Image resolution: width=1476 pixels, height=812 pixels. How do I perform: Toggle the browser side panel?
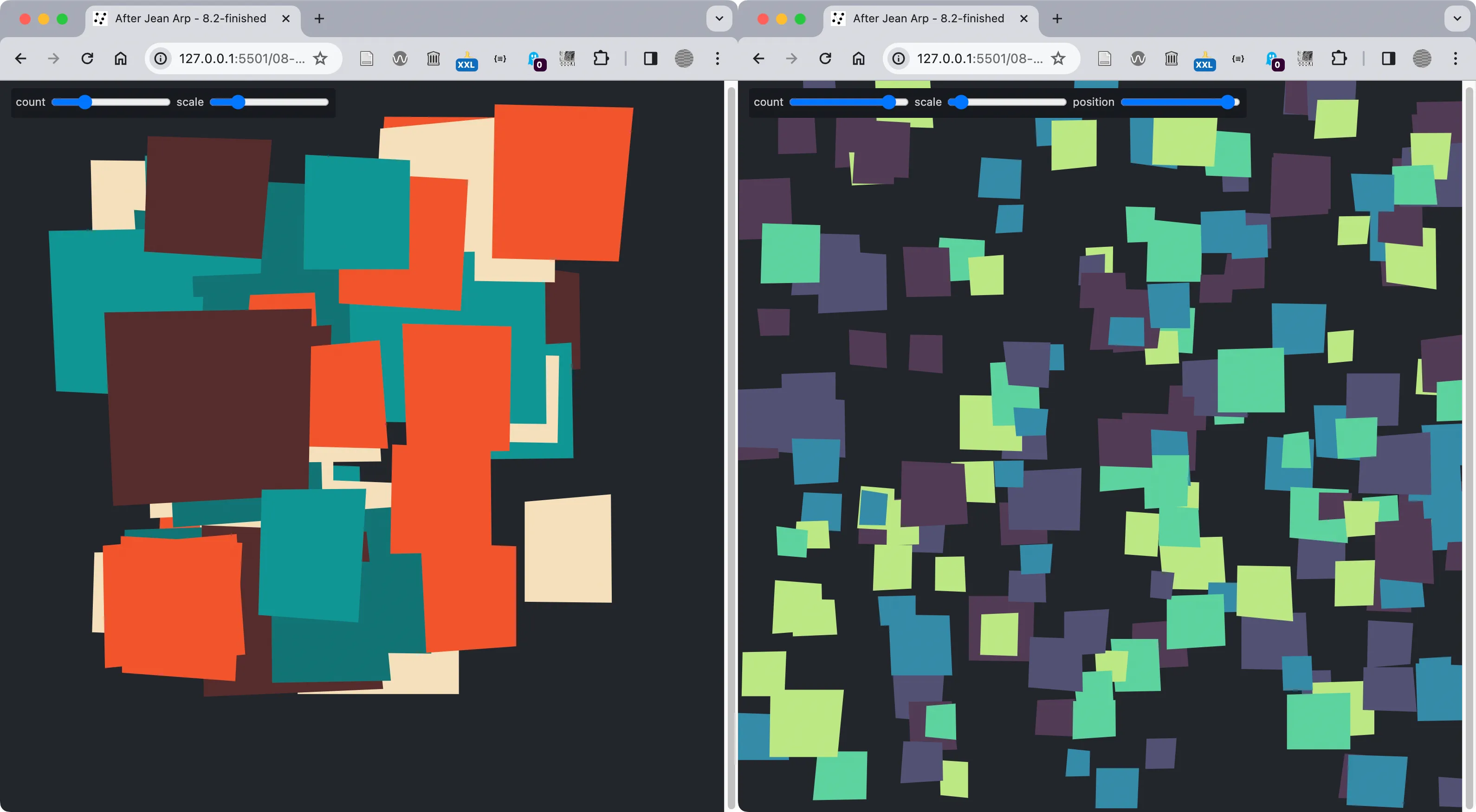(650, 58)
